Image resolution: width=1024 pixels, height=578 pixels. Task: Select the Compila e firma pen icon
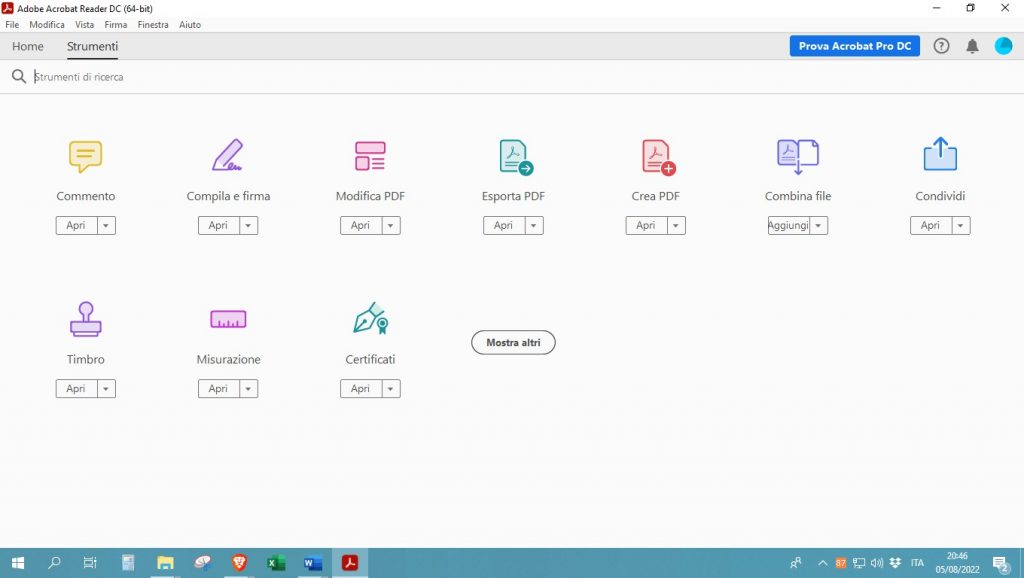coord(228,156)
